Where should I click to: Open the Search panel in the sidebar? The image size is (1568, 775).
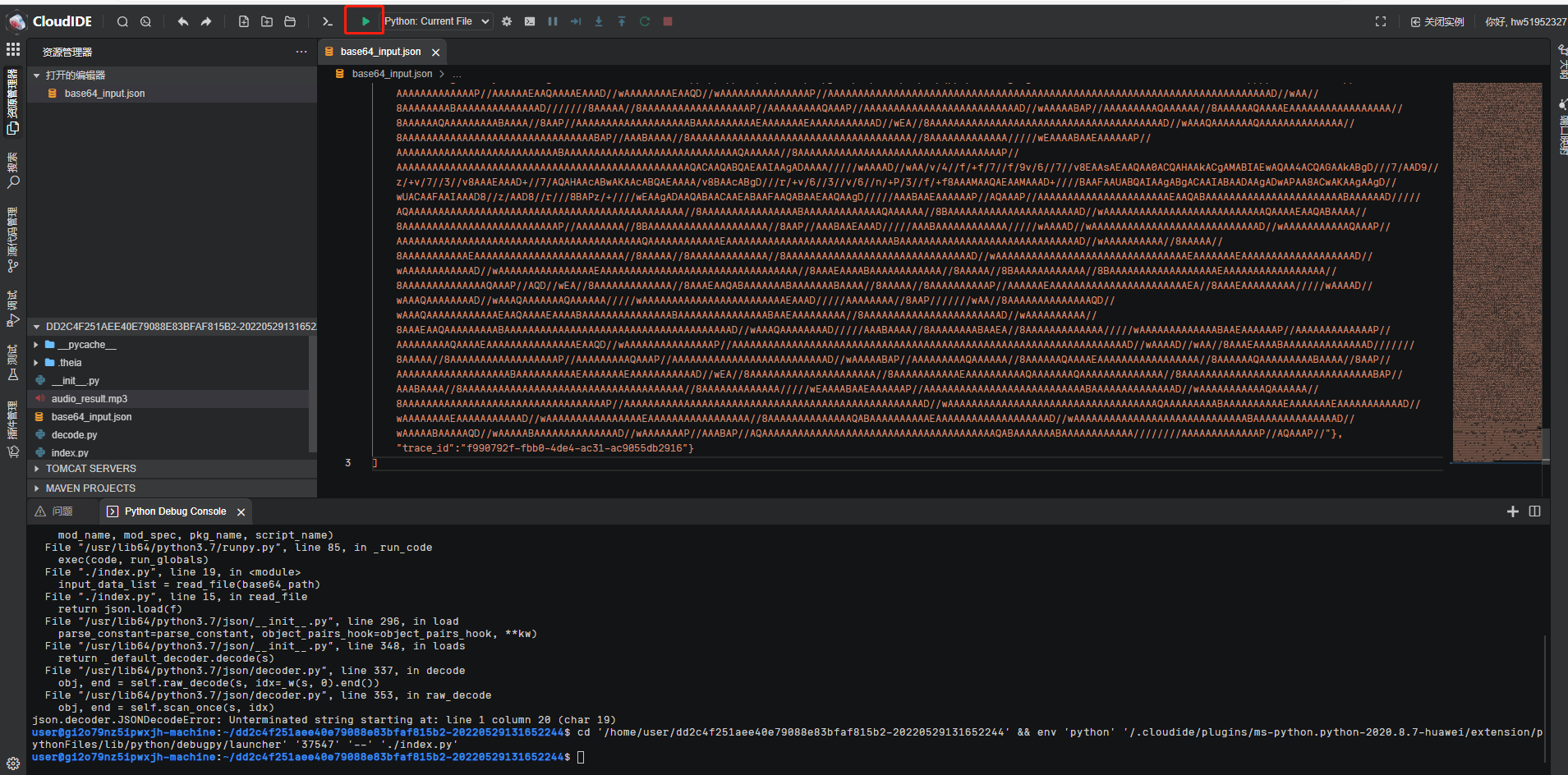(x=12, y=171)
